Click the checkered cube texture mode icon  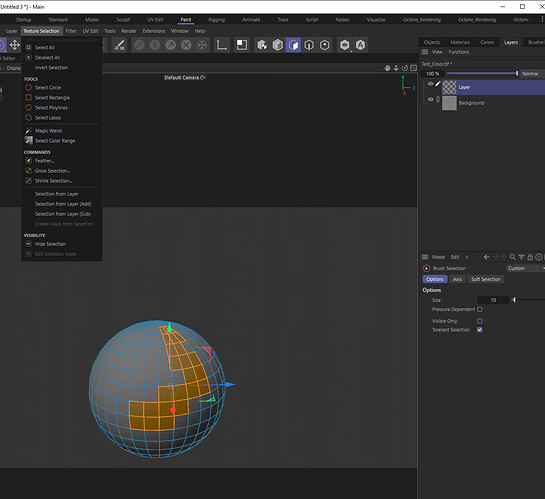click(x=262, y=45)
